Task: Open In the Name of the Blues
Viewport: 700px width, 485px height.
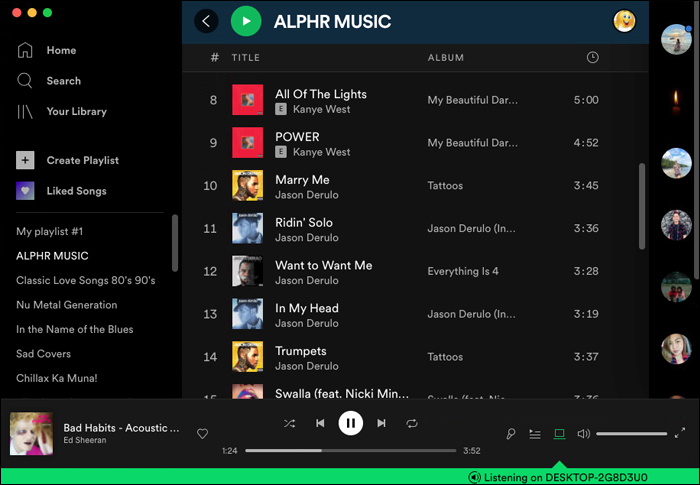Action: (x=75, y=330)
